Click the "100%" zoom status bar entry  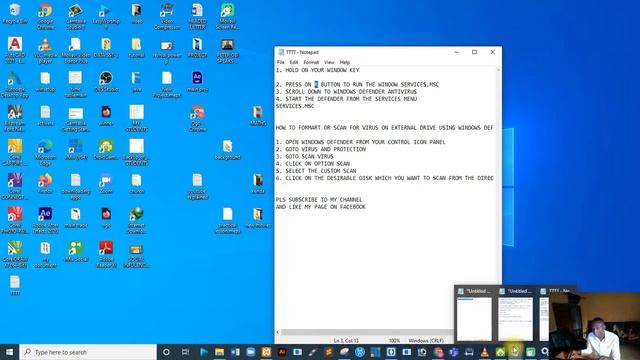394,340
